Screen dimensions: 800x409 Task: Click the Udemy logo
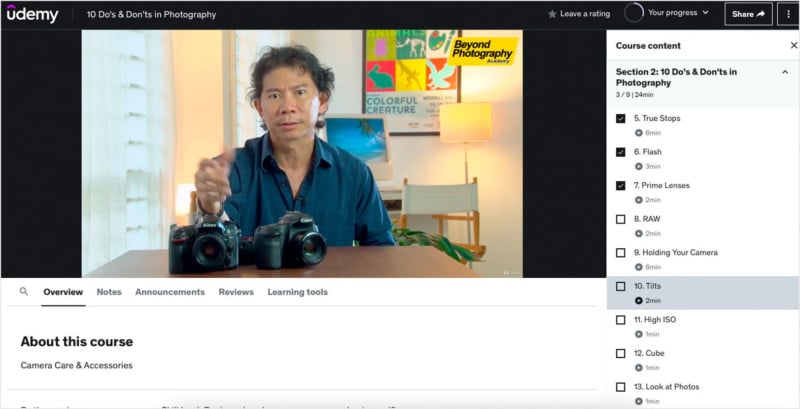32,14
